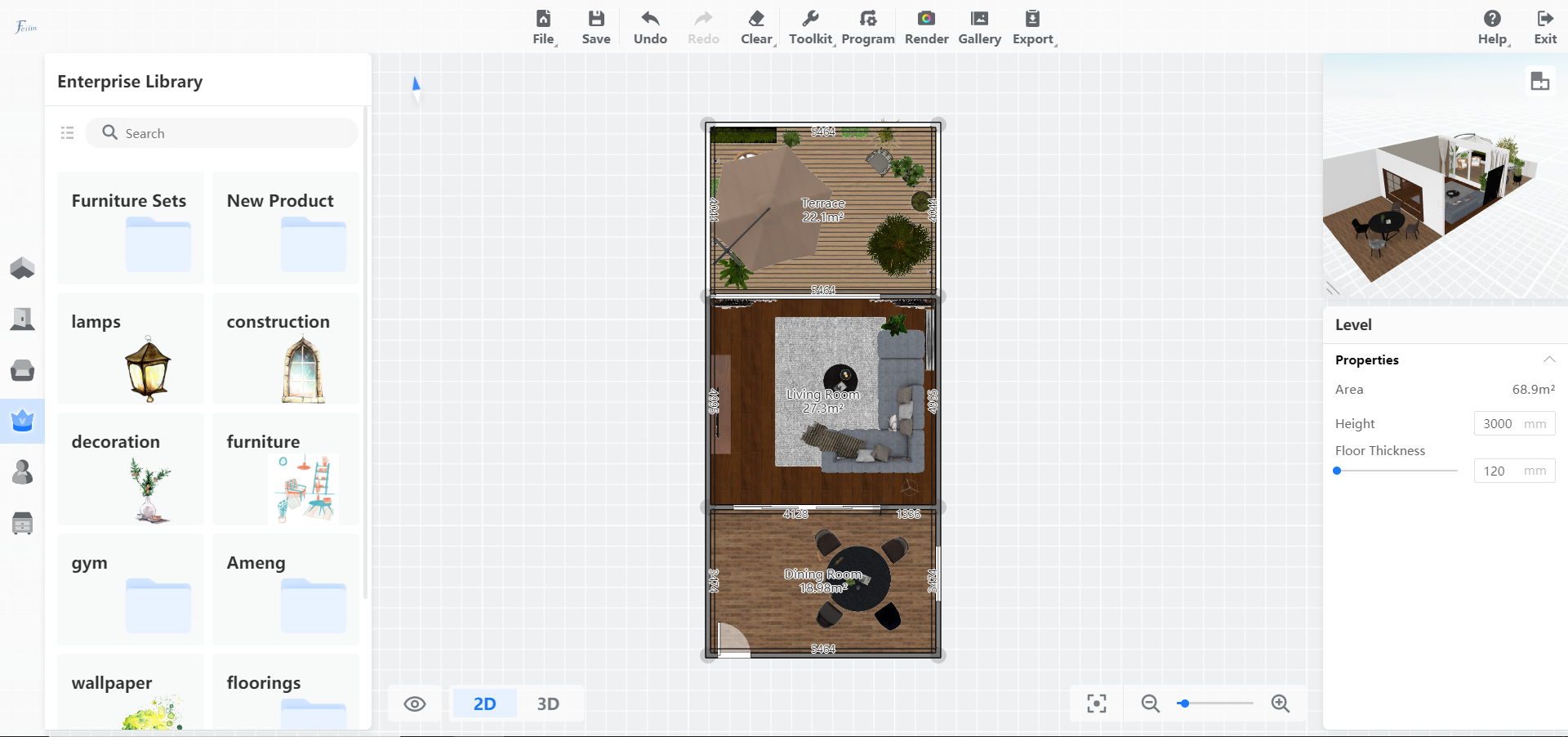This screenshot has height=737, width=1568.
Task: Open the wallpaper category
Action: 131,692
